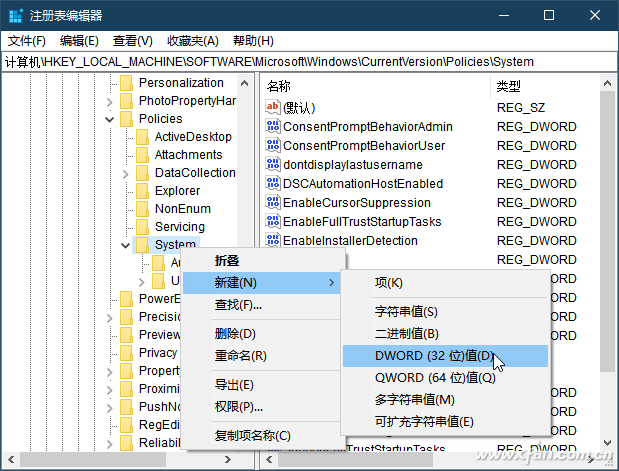This screenshot has height=471, width=619.
Task: Click the Attachments folder icon
Action: (142, 155)
